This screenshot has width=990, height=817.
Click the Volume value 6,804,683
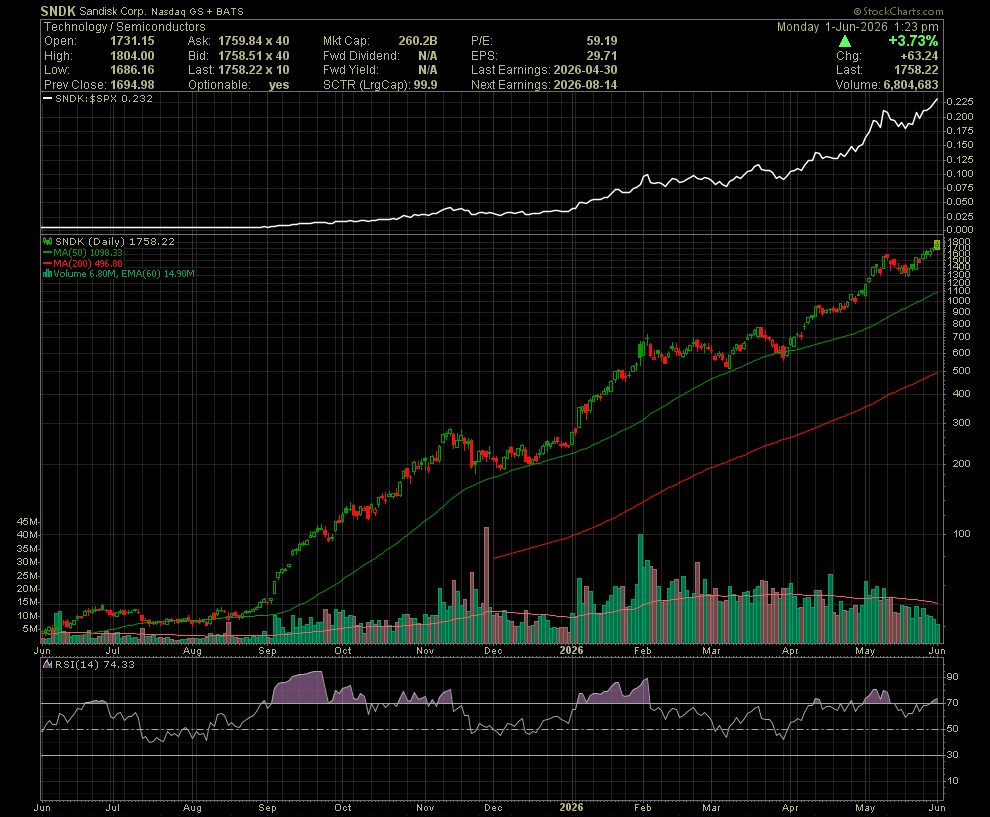[911, 85]
